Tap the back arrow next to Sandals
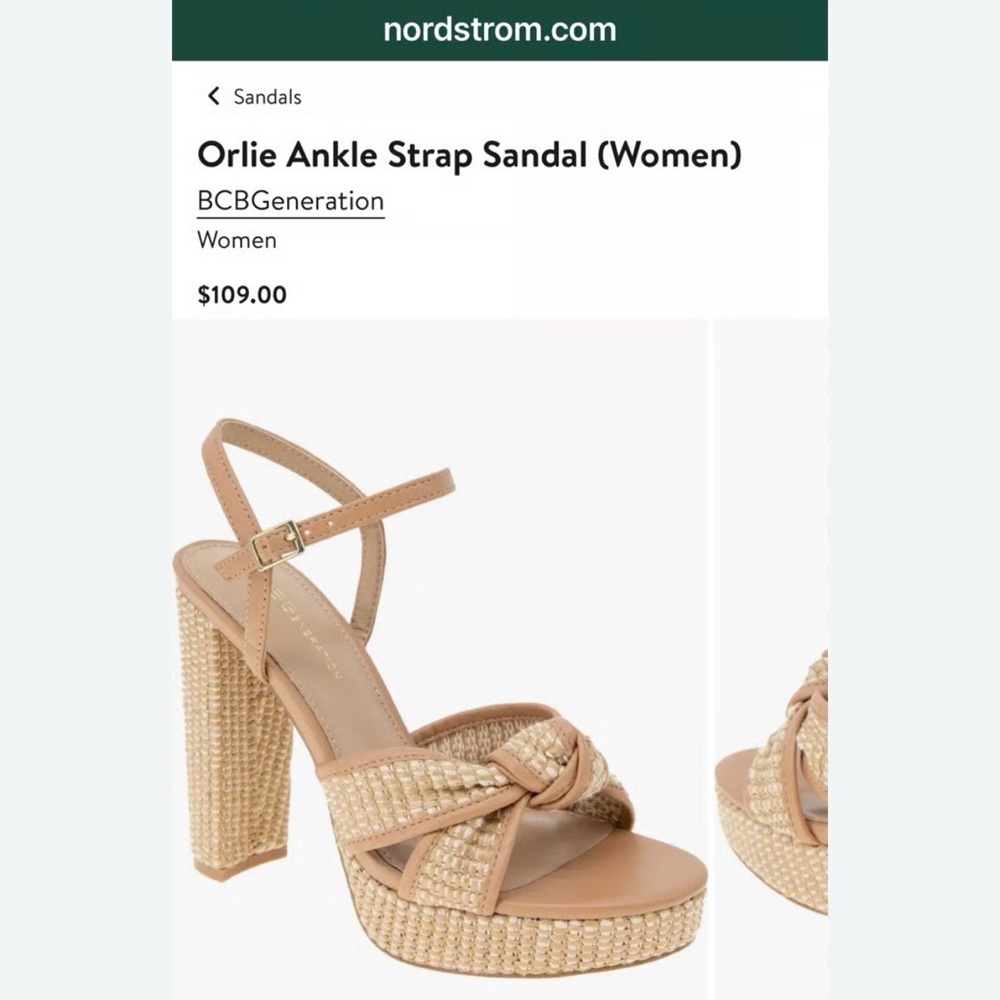1000x1000 pixels. coord(213,96)
